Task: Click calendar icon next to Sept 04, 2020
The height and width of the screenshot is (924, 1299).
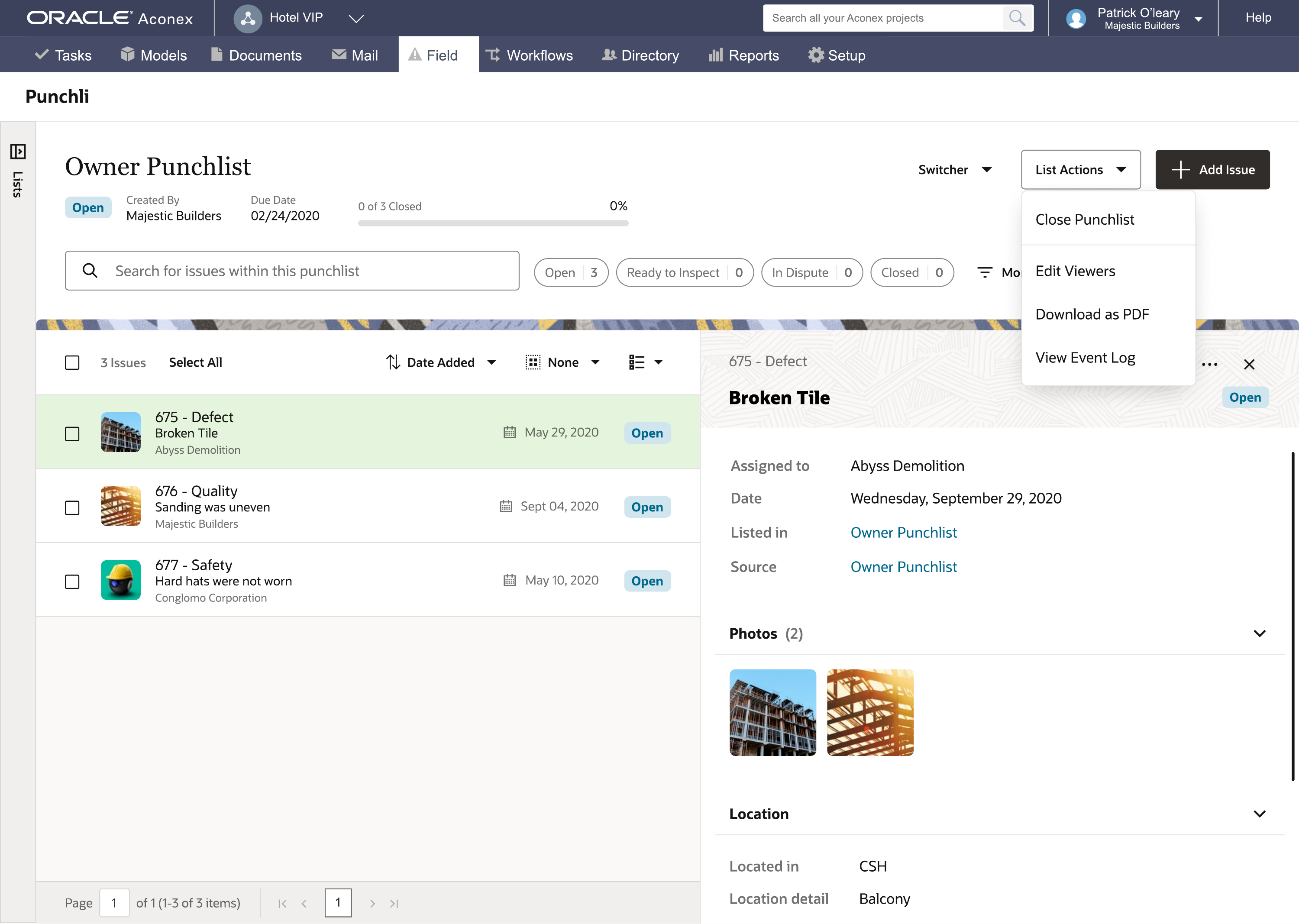Action: coord(506,506)
